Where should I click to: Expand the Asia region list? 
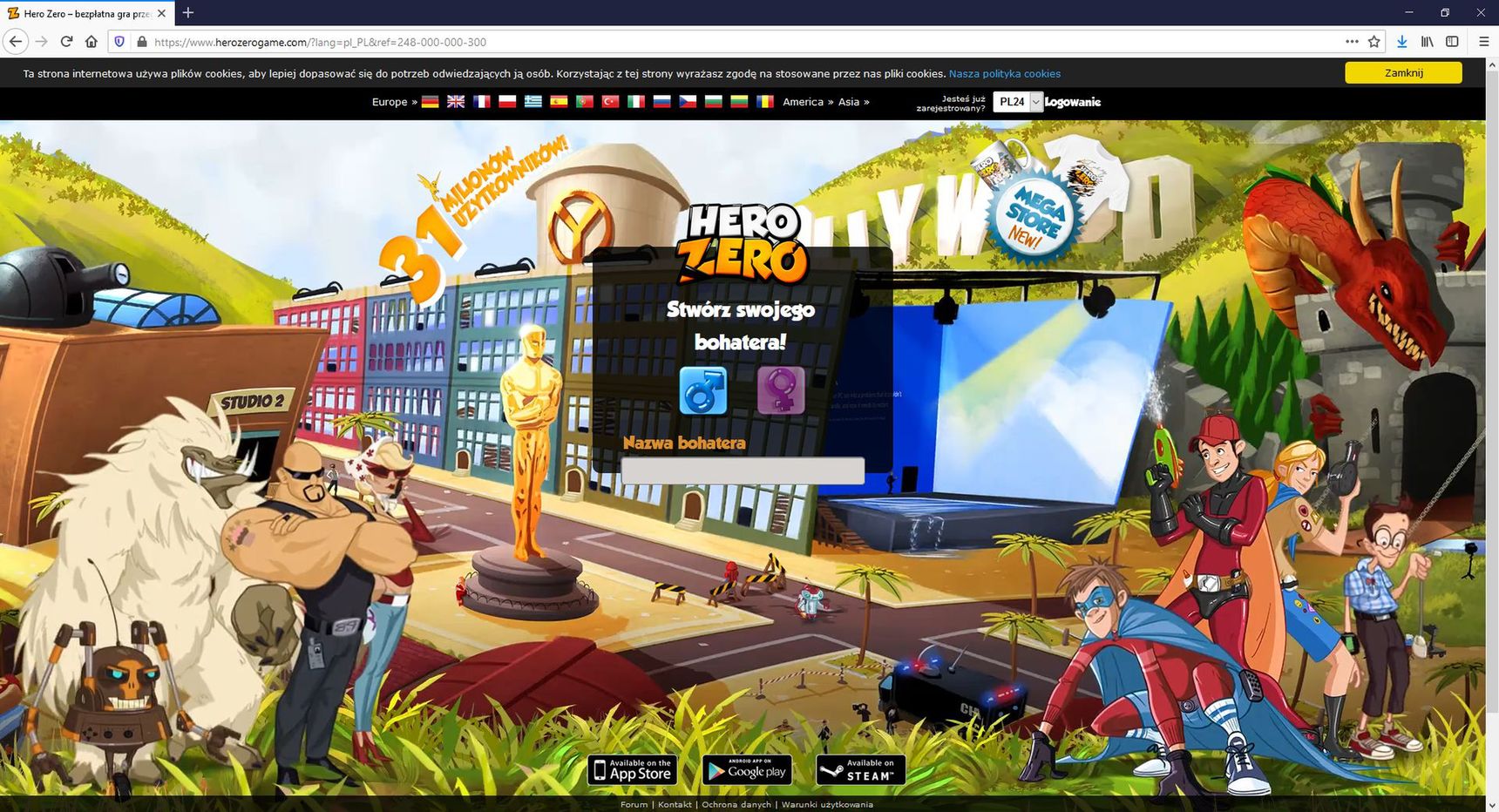pyautogui.click(x=854, y=102)
